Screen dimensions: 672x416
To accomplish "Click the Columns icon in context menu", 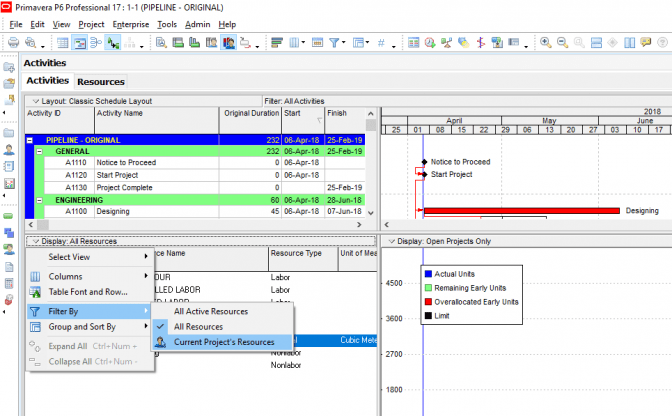I will click(37, 276).
